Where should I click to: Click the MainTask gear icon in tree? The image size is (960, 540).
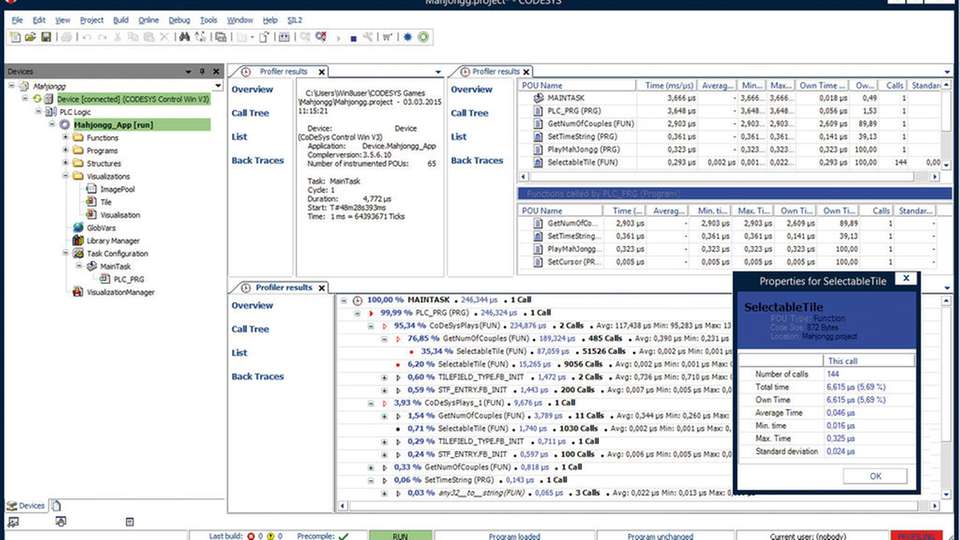(92, 266)
